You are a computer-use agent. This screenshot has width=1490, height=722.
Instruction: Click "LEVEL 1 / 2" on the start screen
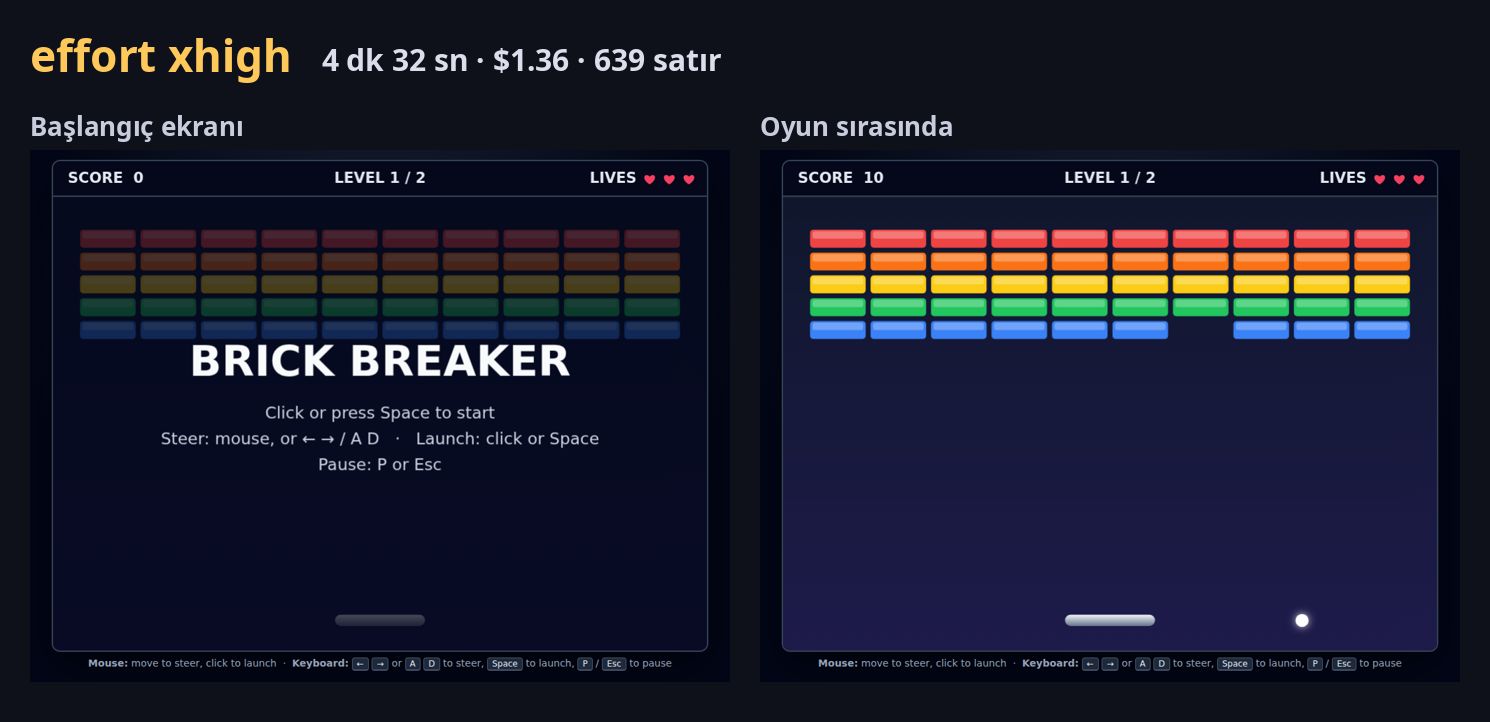click(x=380, y=178)
